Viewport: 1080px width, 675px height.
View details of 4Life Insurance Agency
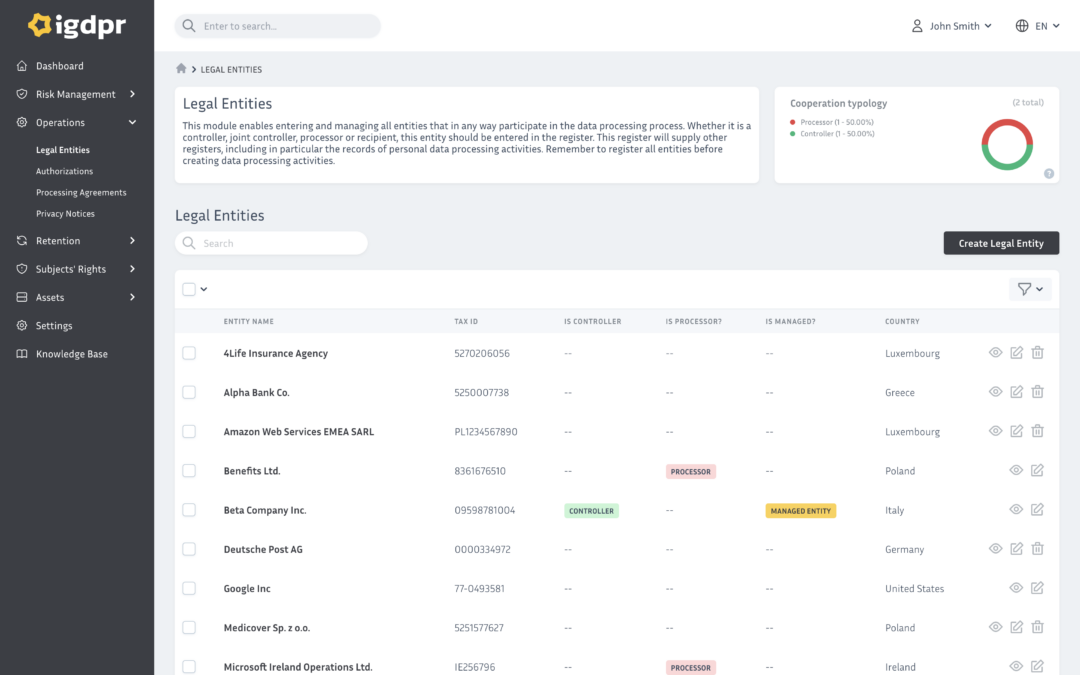(994, 352)
